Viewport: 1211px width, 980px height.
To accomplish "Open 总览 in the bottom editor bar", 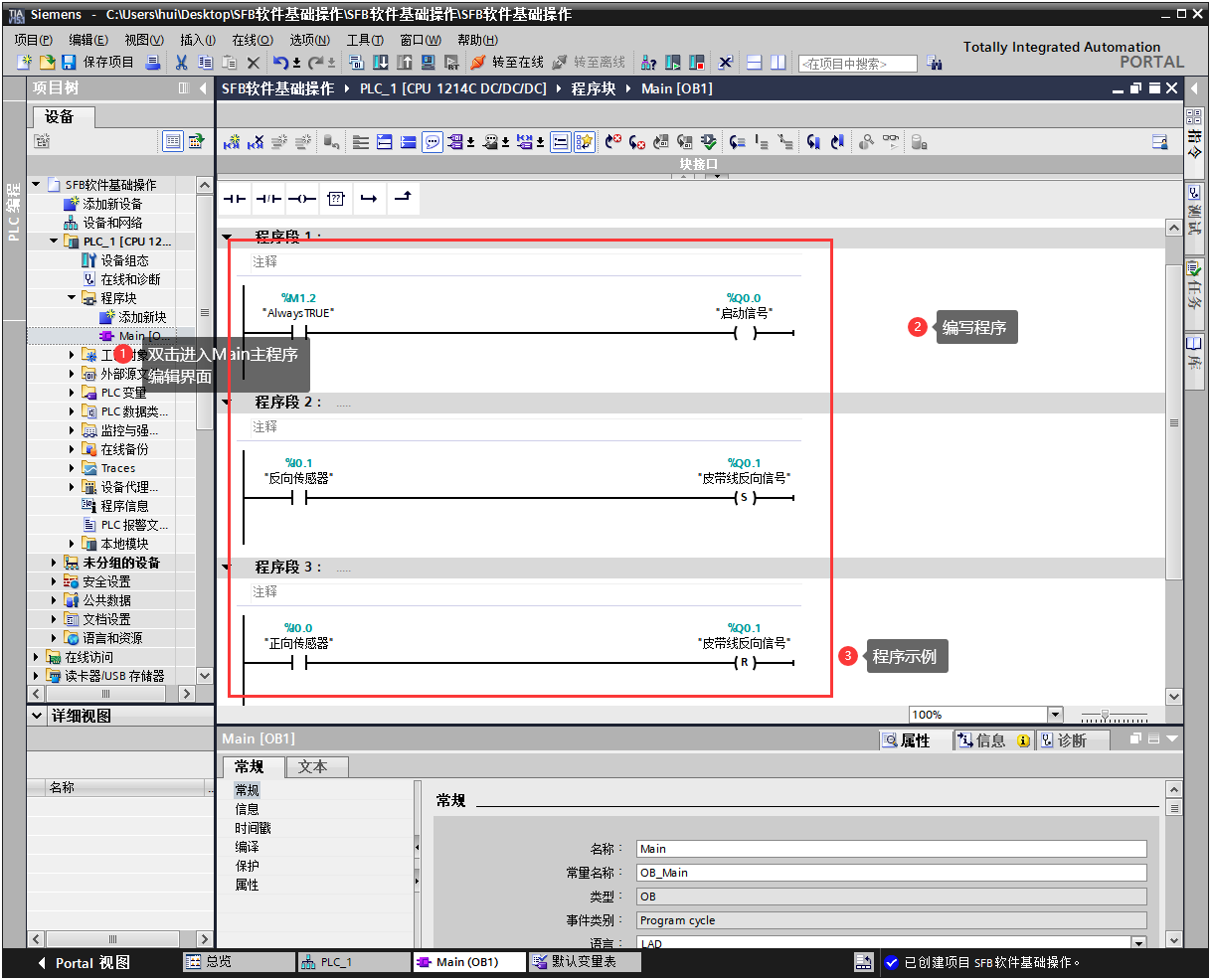I will pyautogui.click(x=240, y=962).
